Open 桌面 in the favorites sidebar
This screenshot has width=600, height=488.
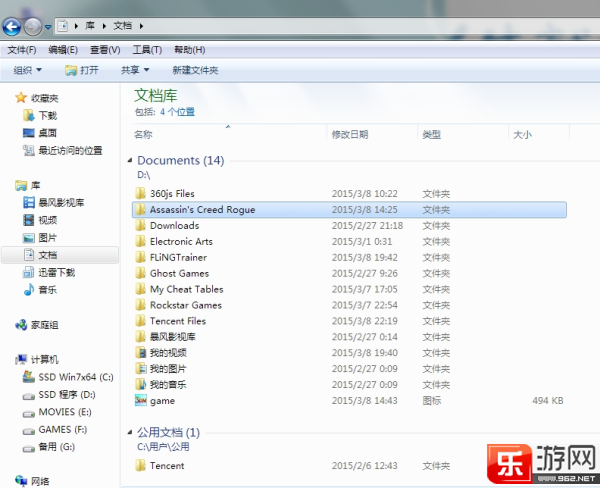(40, 133)
